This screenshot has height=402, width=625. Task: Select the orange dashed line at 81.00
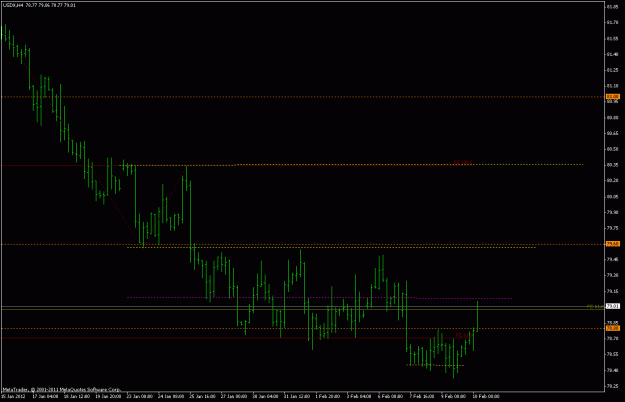[303, 96]
